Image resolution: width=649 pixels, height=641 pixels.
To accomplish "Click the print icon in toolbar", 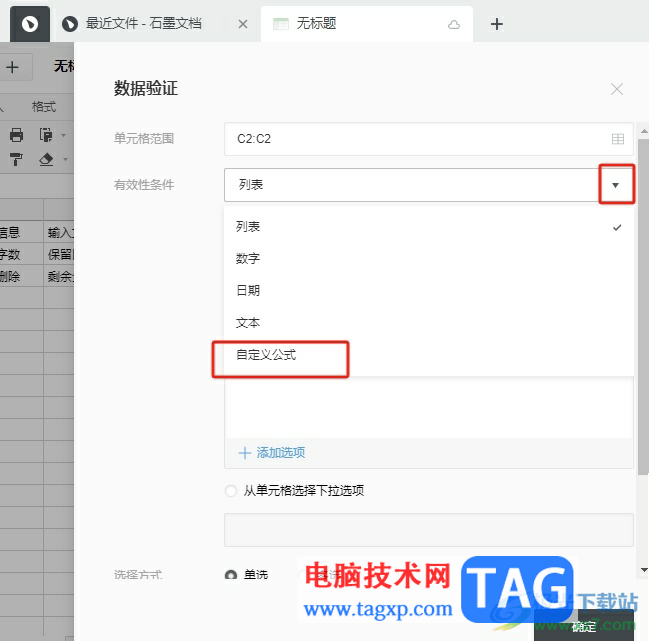I will click(17, 135).
